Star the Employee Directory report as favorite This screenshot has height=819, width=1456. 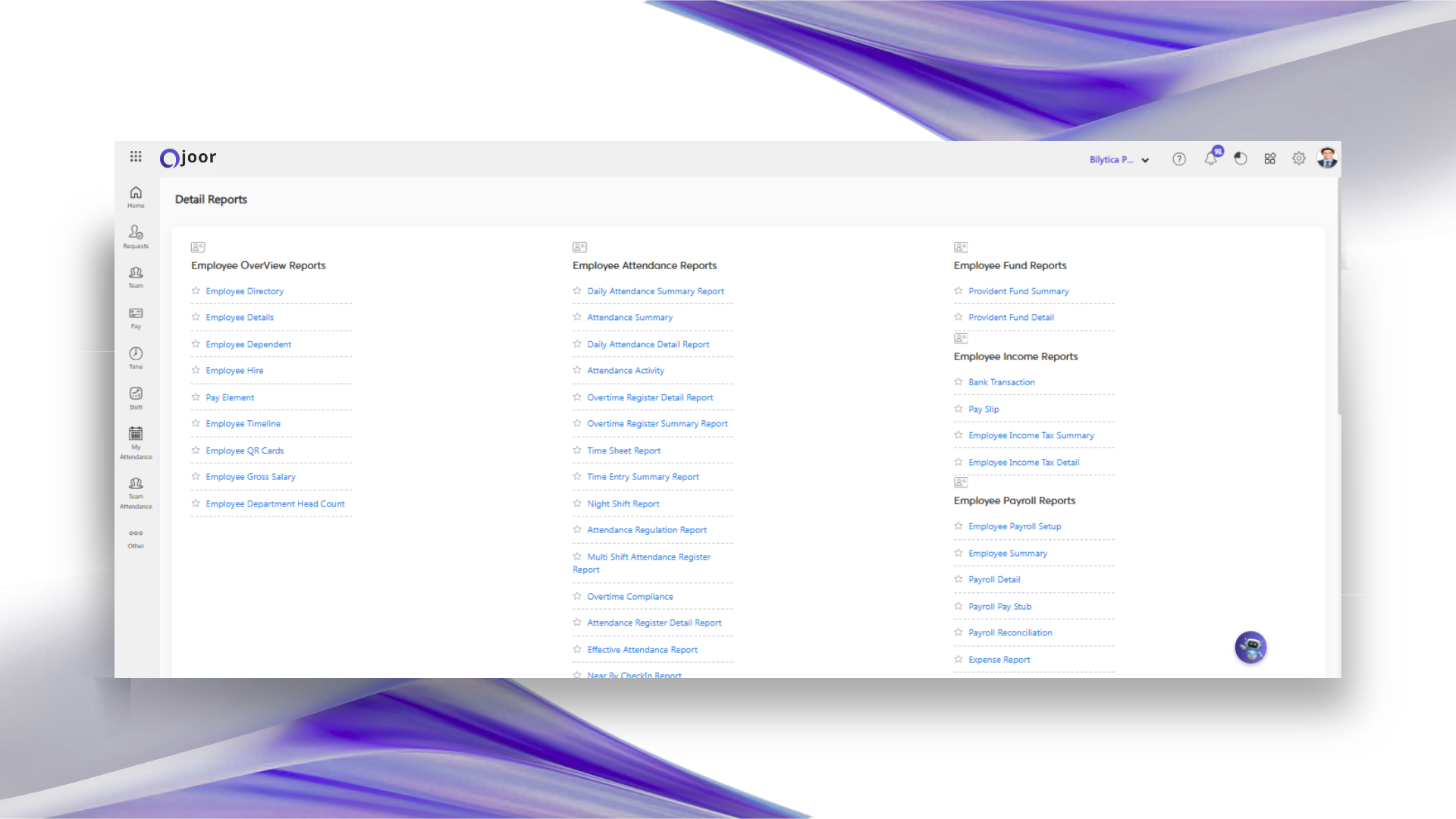pyautogui.click(x=196, y=290)
